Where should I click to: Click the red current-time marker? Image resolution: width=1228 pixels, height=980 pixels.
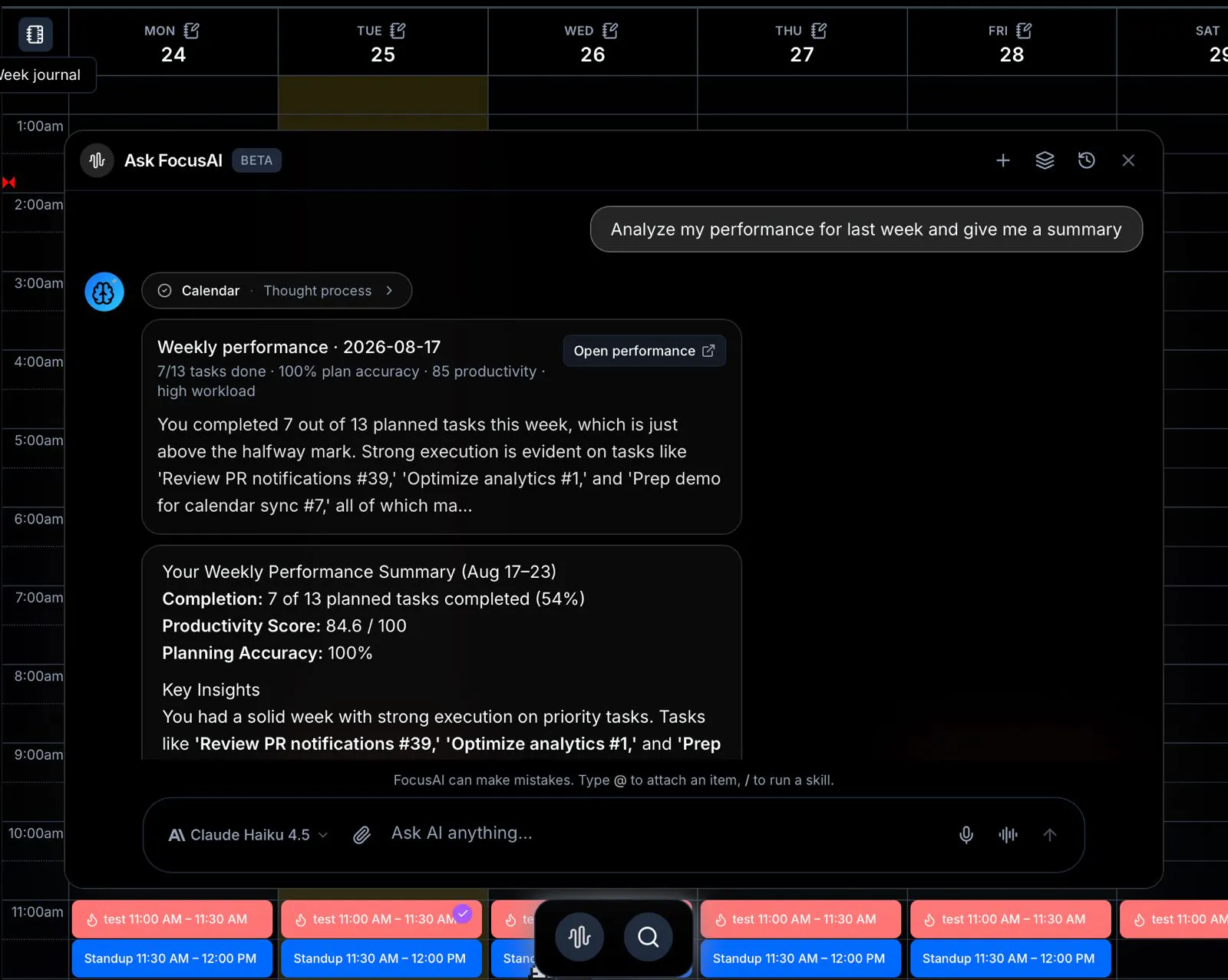click(x=8, y=182)
